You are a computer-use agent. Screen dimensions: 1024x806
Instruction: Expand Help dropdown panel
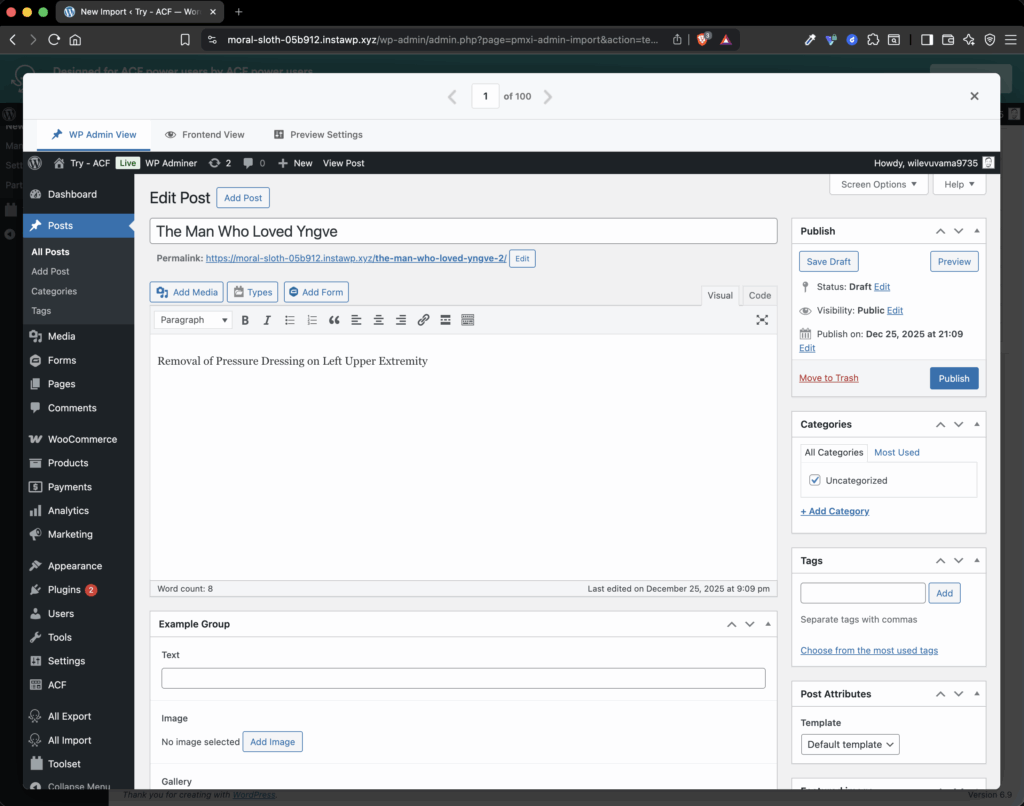point(959,184)
